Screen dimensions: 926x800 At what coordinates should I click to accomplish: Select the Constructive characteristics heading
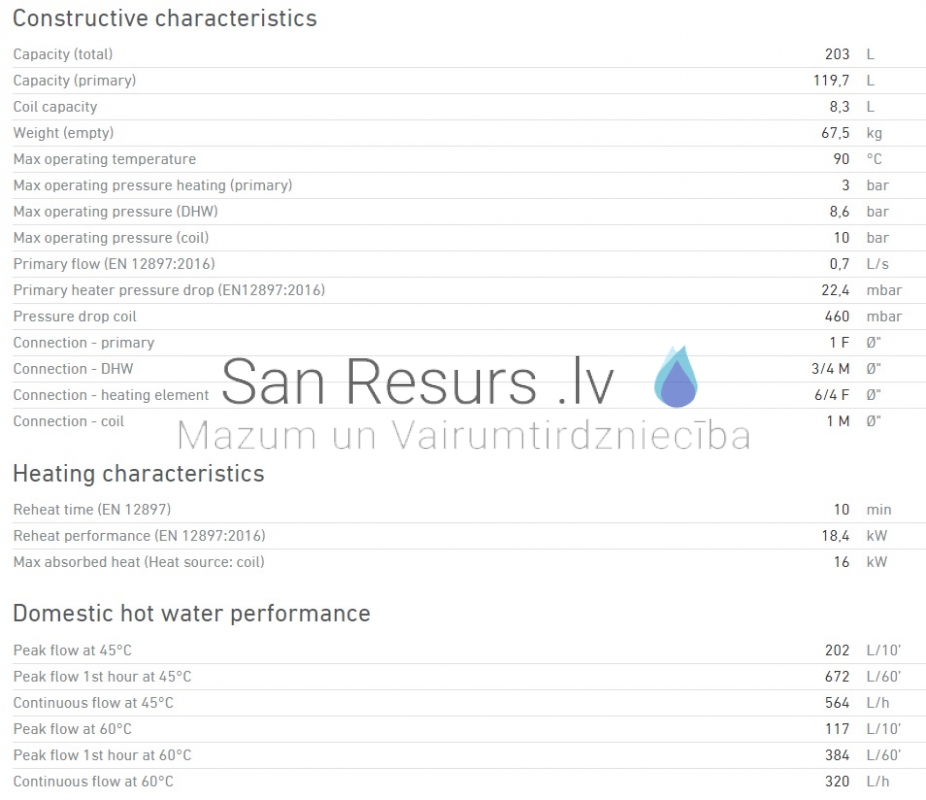click(165, 18)
